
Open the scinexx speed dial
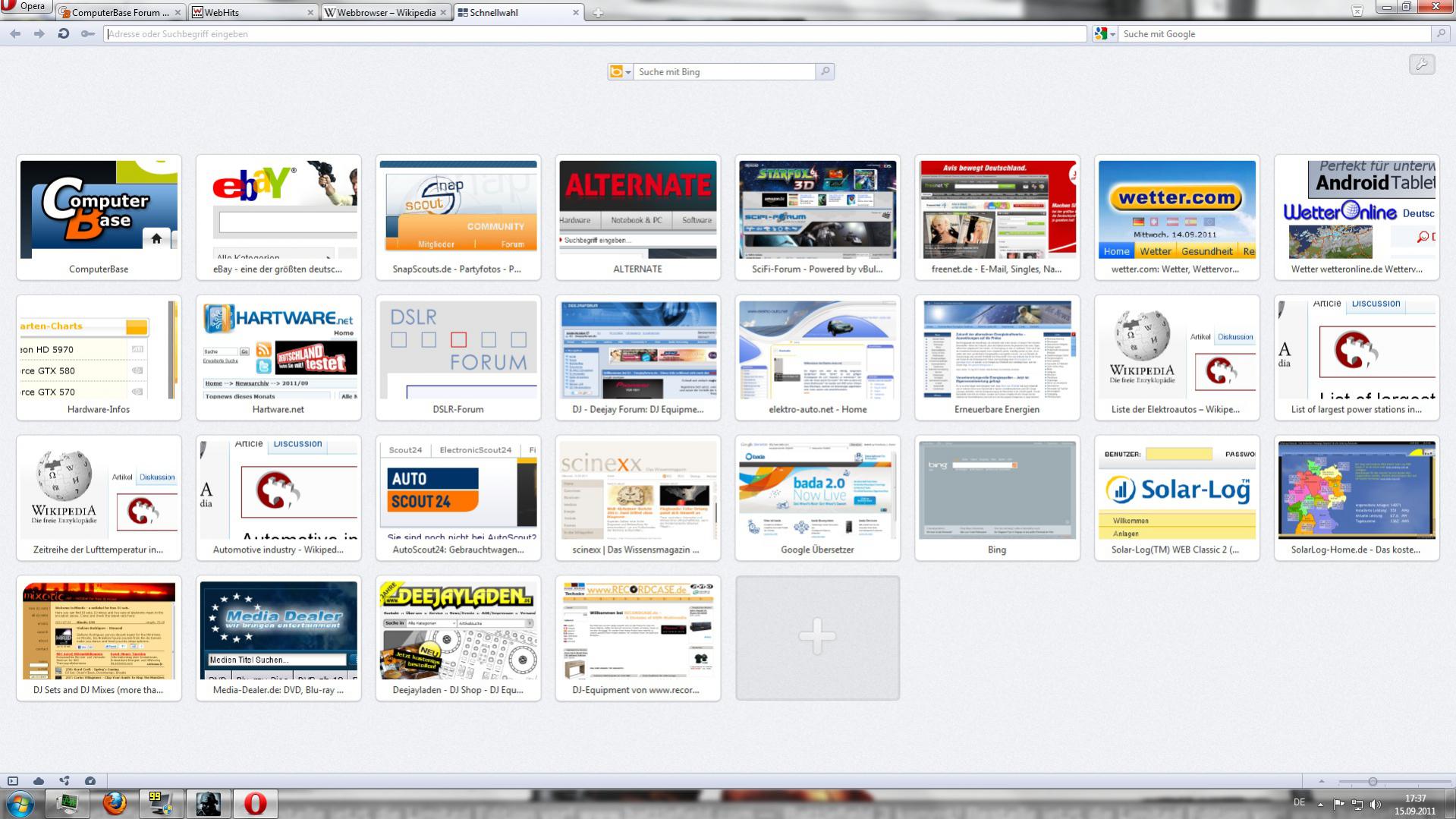pyautogui.click(x=638, y=499)
